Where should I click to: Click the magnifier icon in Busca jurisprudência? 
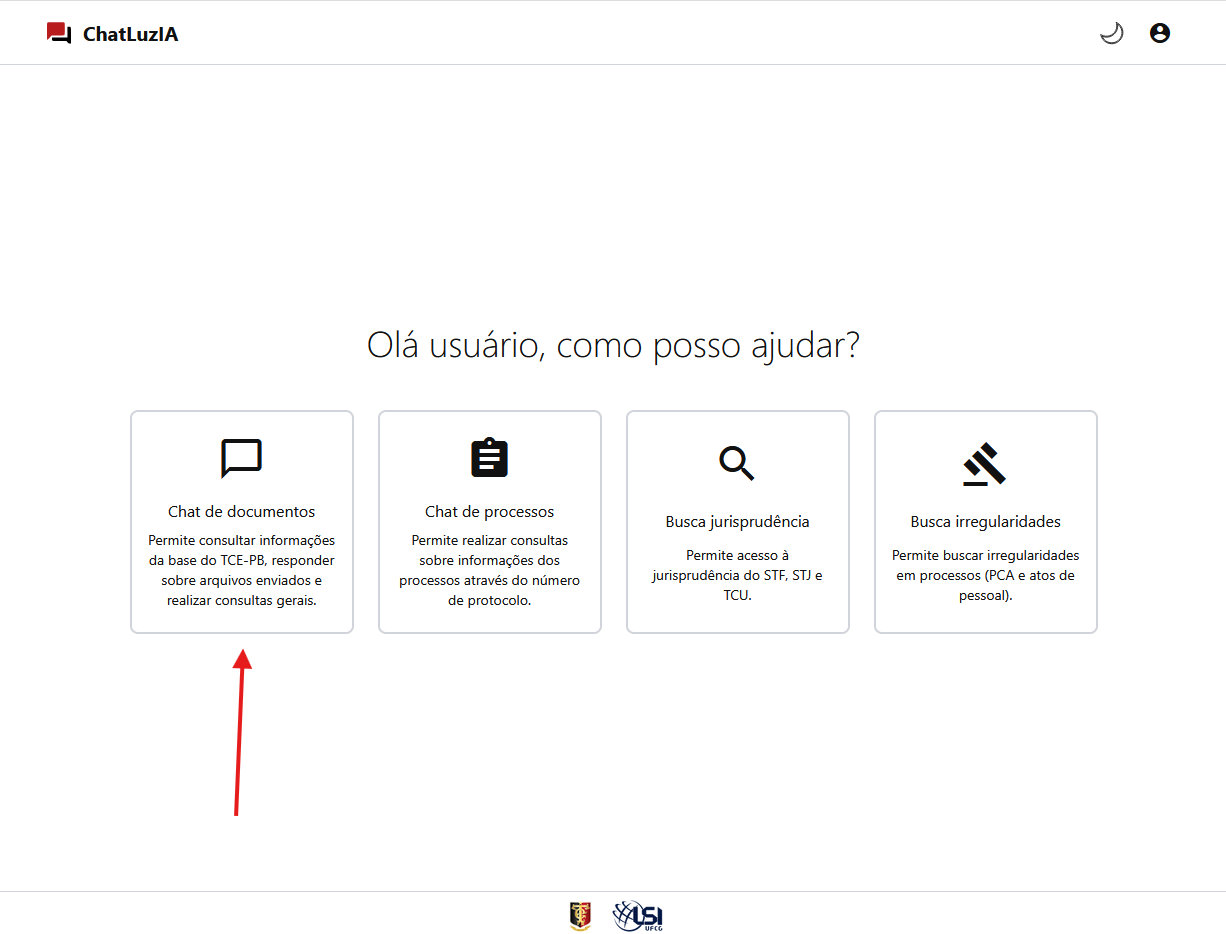coord(737,463)
